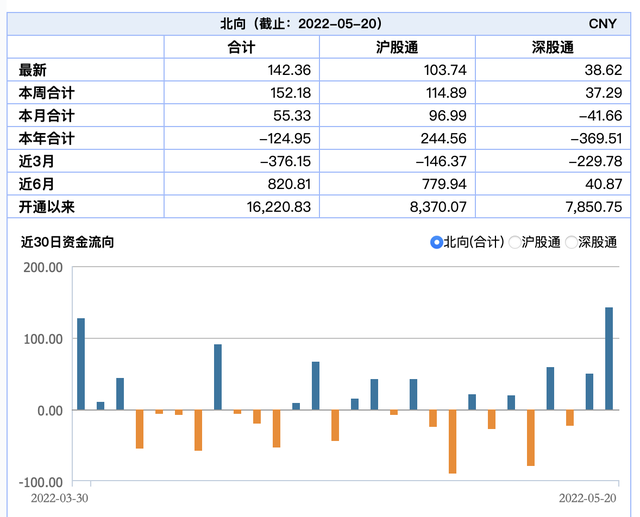This screenshot has height=517, width=640.
Task: Click the value 779.94
Action: 444,184
